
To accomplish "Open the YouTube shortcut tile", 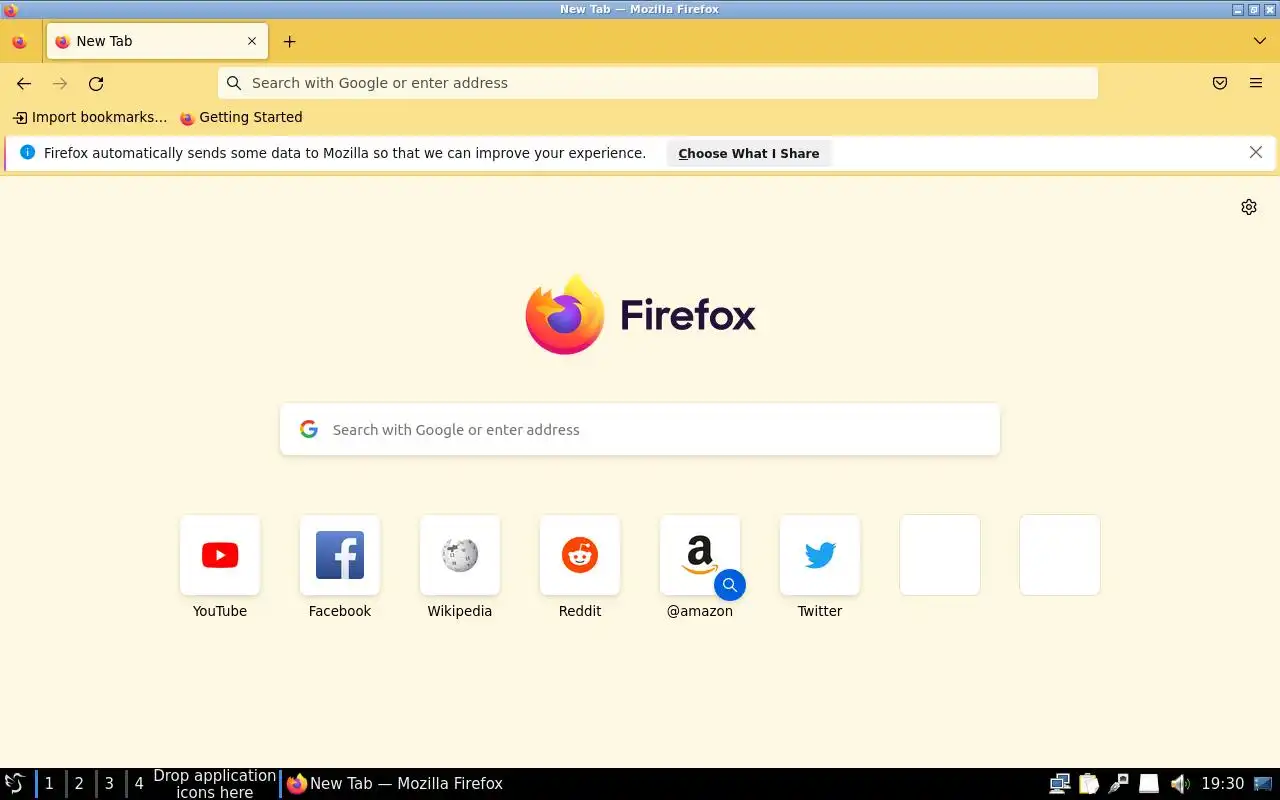I will [x=220, y=555].
